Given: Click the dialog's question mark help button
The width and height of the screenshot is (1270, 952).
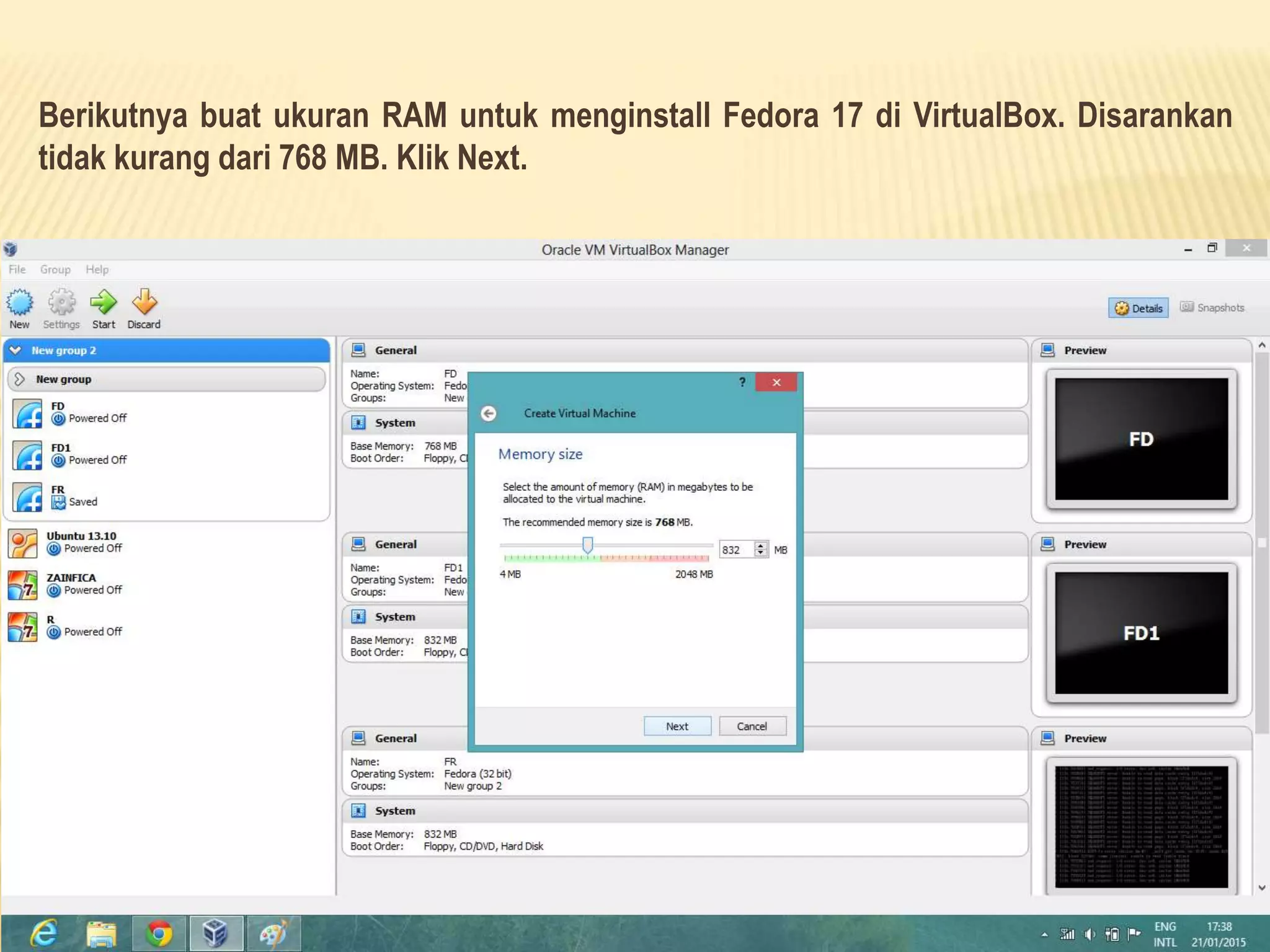Looking at the screenshot, I should (742, 382).
